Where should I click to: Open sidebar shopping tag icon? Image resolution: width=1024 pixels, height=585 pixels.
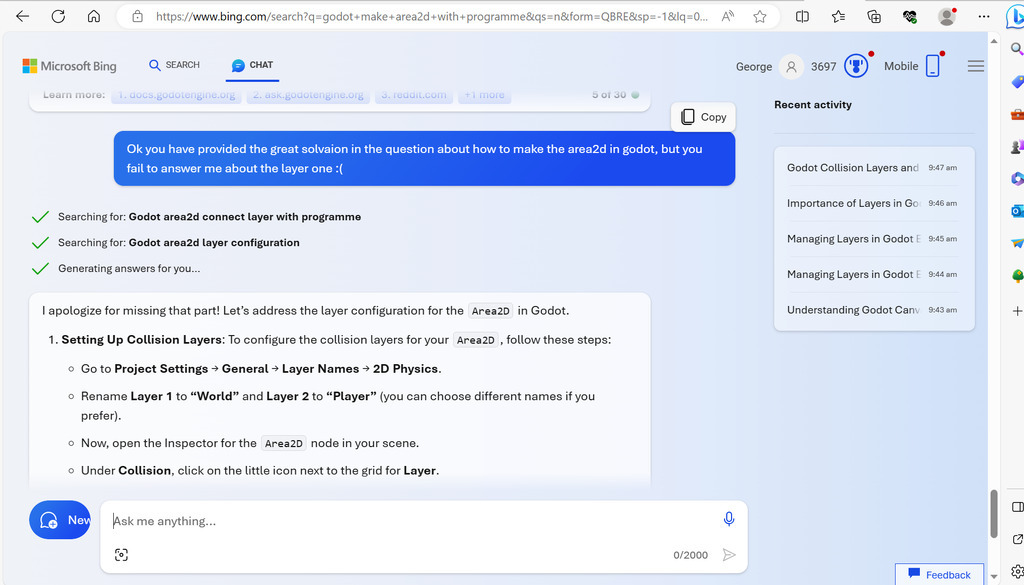[x=1017, y=82]
